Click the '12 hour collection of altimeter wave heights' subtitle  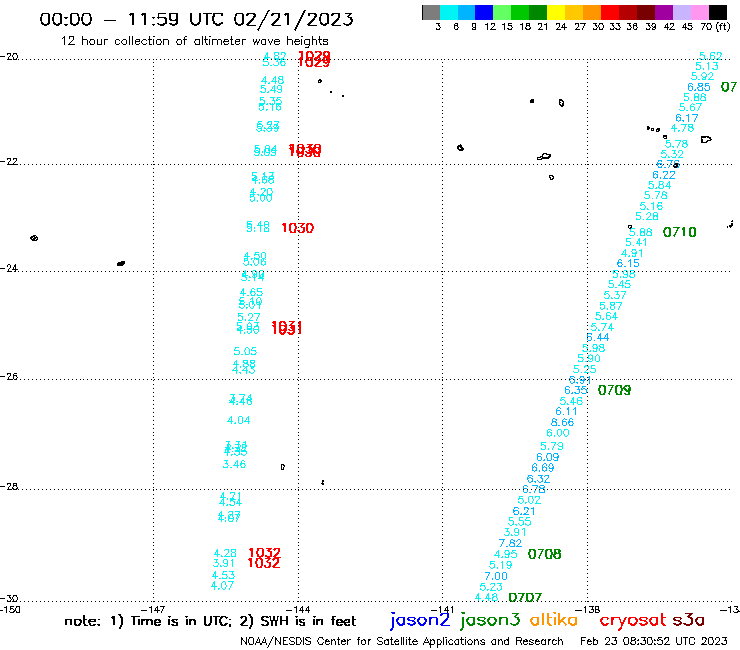(x=194, y=41)
